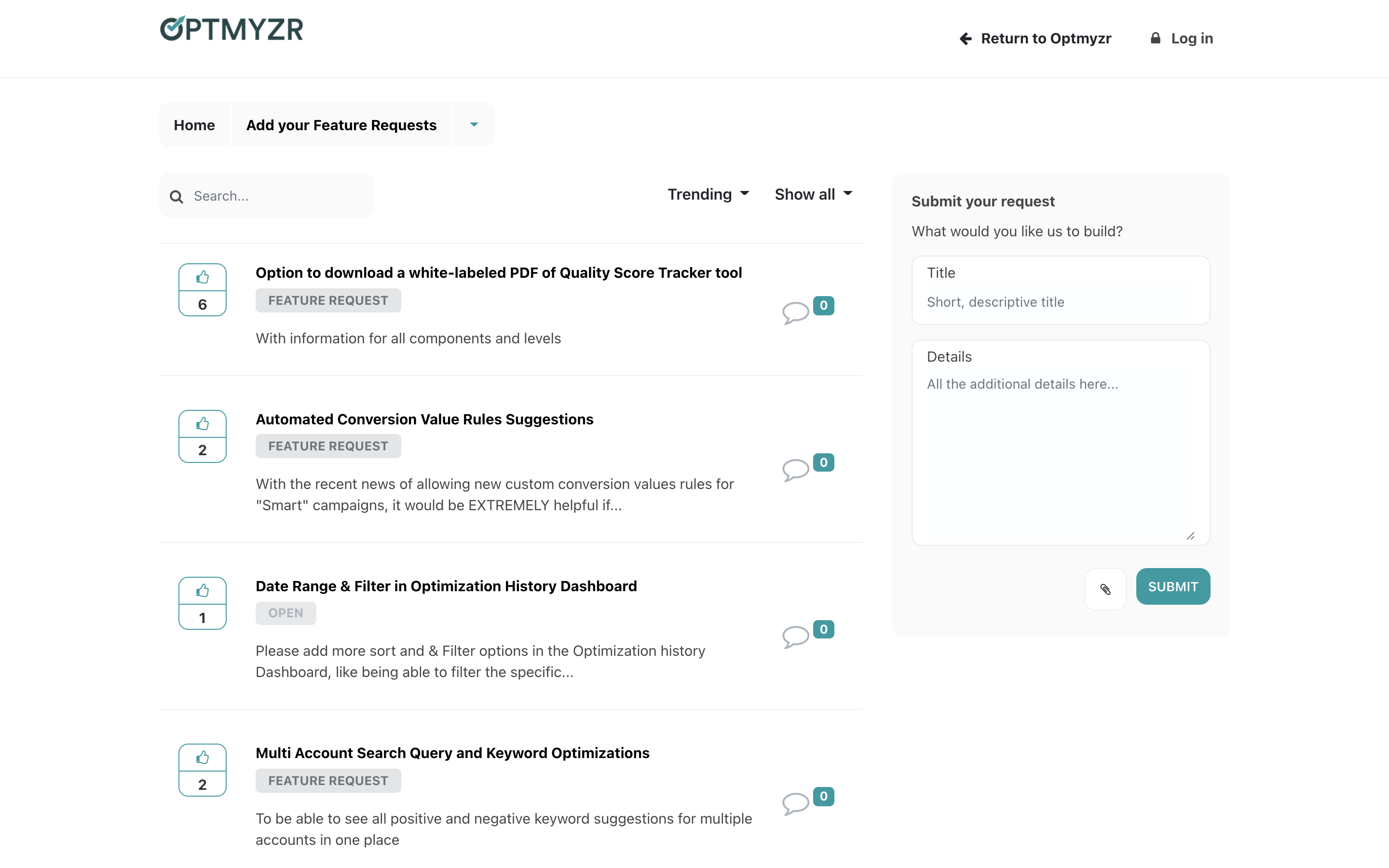Open the Quality Score Tracker white-labeled PDF post
This screenshot has width=1389, height=868.
(x=499, y=272)
